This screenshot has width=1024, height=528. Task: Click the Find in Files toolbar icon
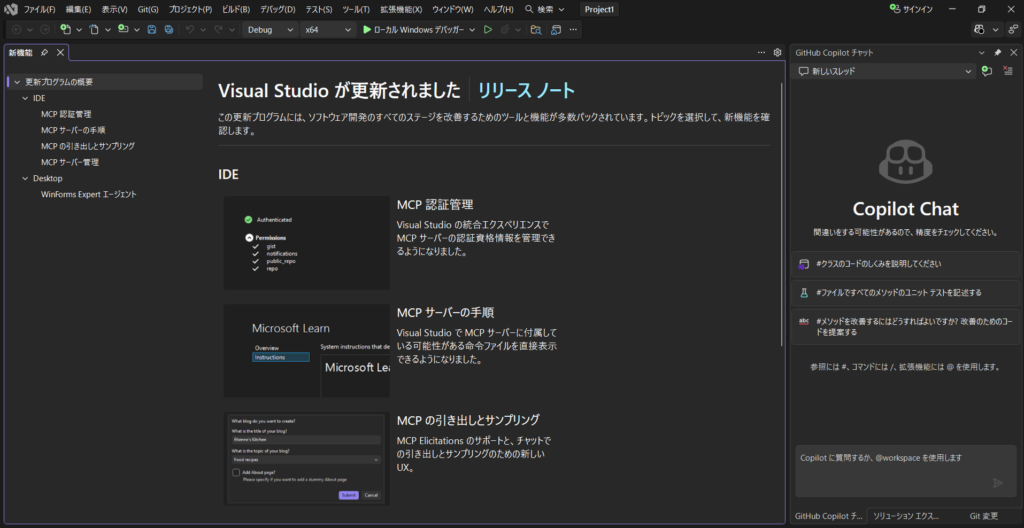coord(536,30)
